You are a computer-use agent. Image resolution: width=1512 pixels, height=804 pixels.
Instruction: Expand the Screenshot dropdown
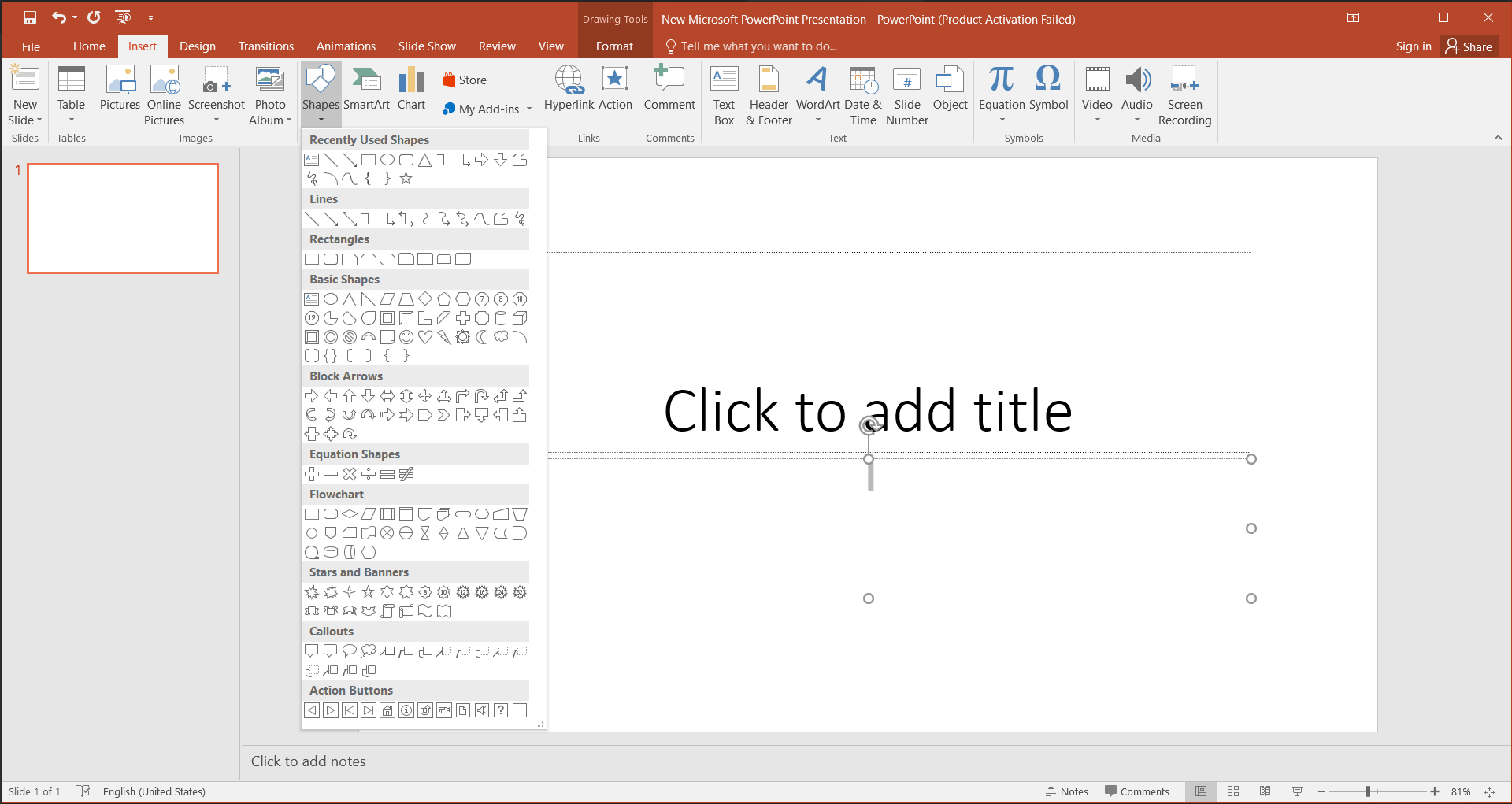pyautogui.click(x=217, y=120)
